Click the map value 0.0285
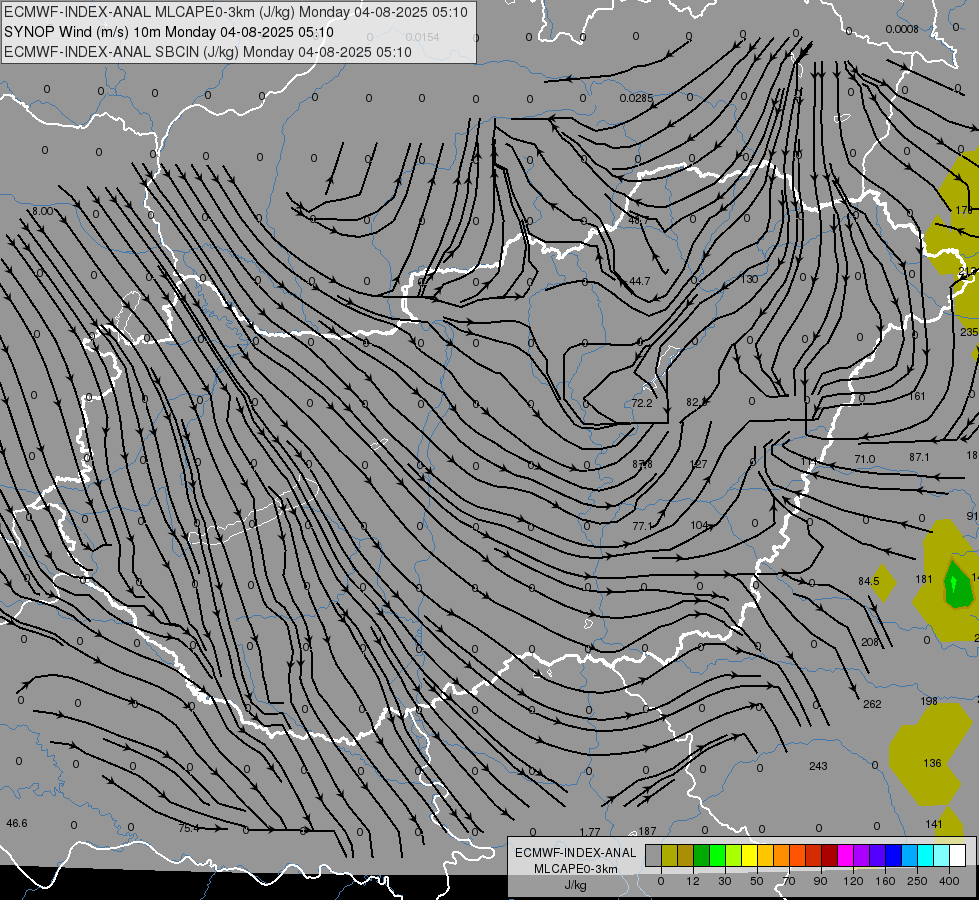Screen dimensions: 979x900 point(636,98)
